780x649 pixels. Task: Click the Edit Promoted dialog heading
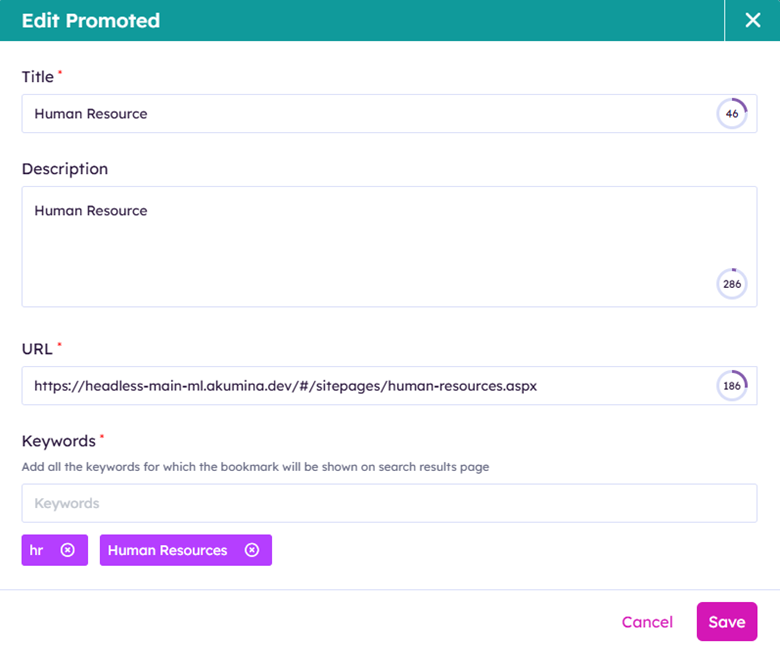click(91, 20)
